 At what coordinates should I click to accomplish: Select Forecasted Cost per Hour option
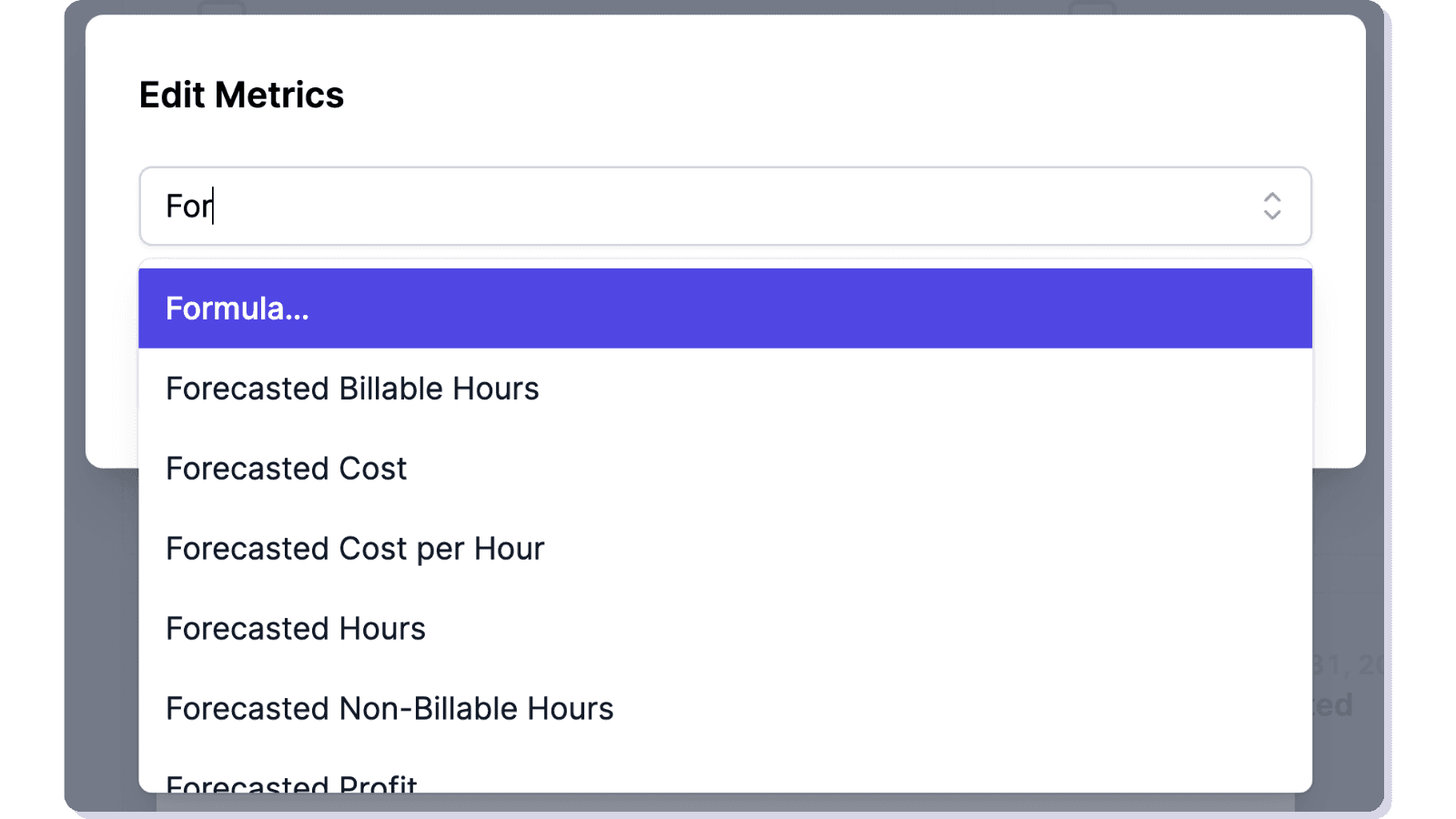click(355, 550)
